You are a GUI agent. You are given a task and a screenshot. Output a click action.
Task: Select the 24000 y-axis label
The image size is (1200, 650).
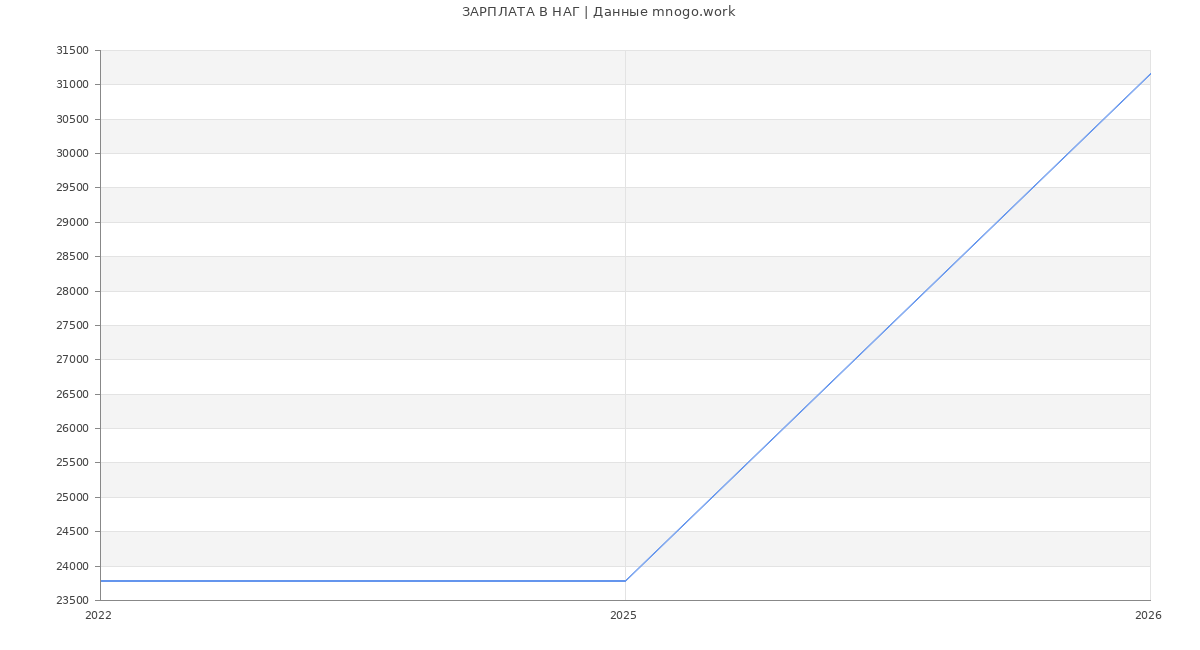[x=72, y=566]
